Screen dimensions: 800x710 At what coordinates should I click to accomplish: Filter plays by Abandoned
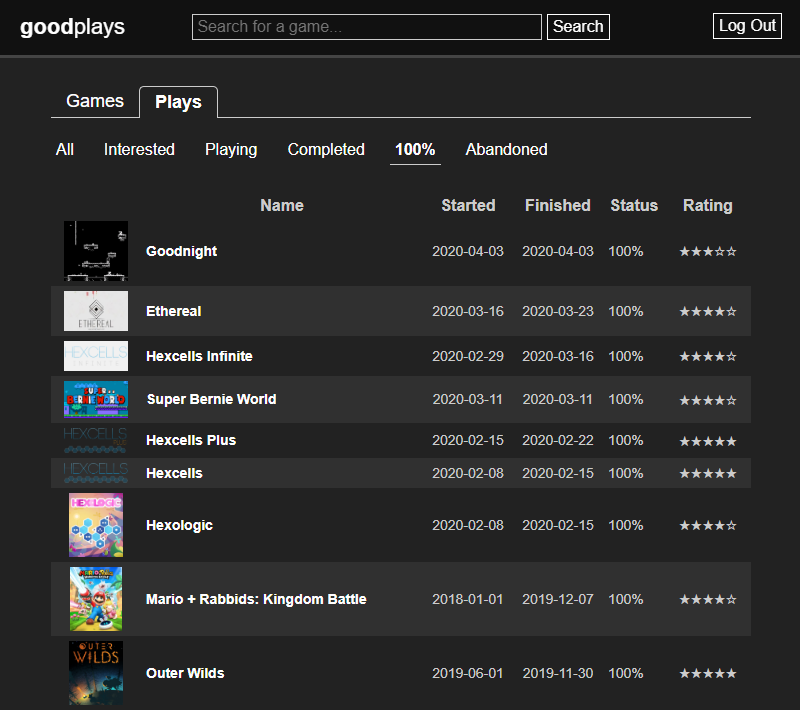point(506,149)
